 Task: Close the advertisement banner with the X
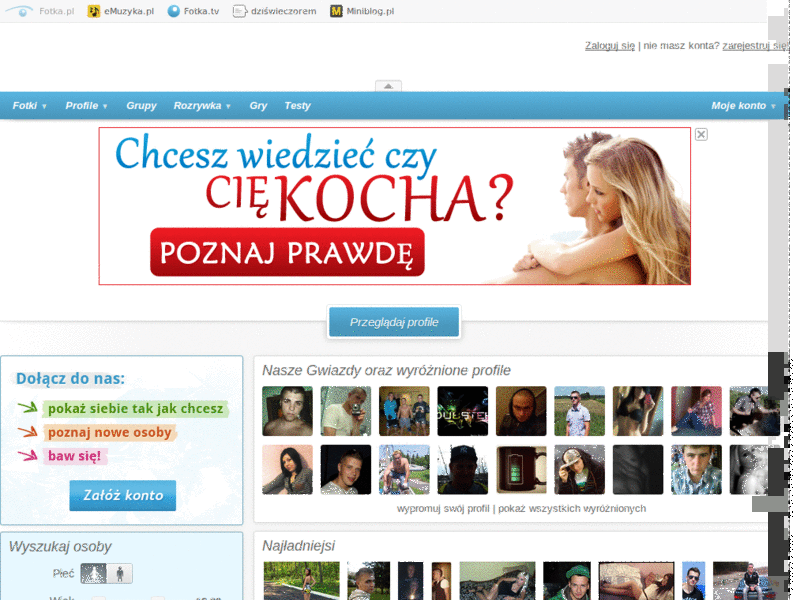(701, 134)
